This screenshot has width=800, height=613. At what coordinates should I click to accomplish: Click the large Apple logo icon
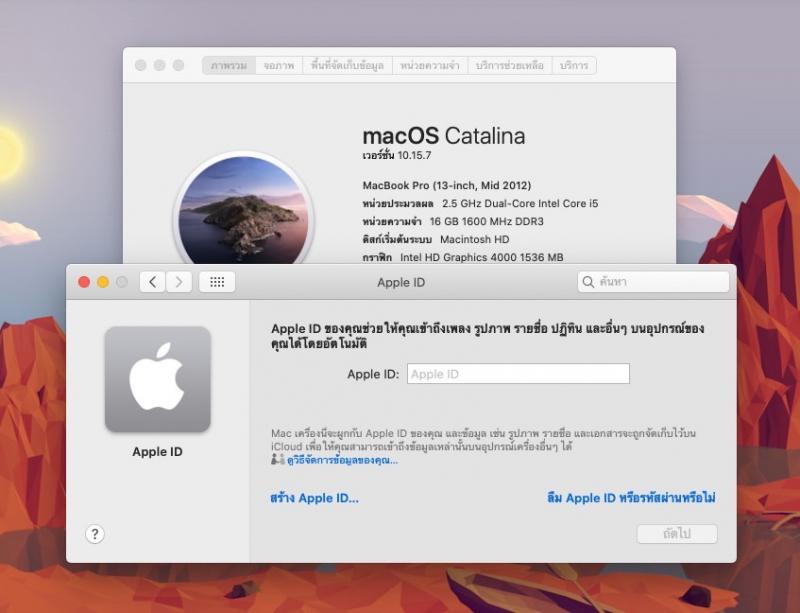(158, 379)
